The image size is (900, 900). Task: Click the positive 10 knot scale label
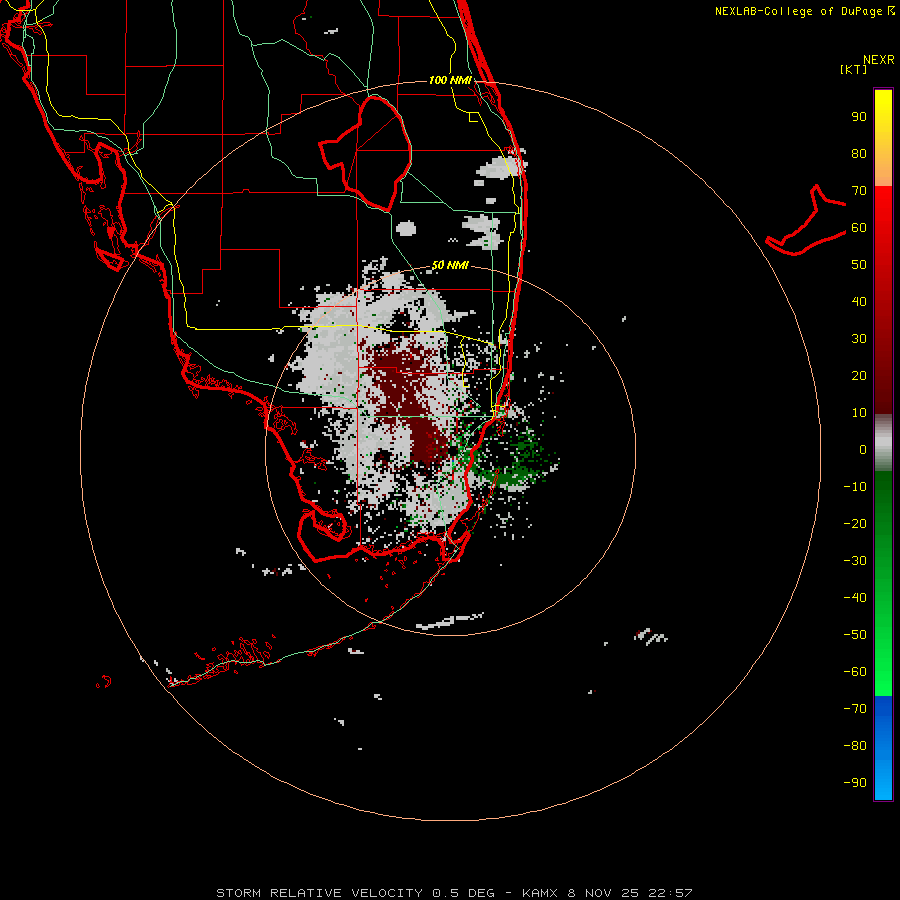859,413
